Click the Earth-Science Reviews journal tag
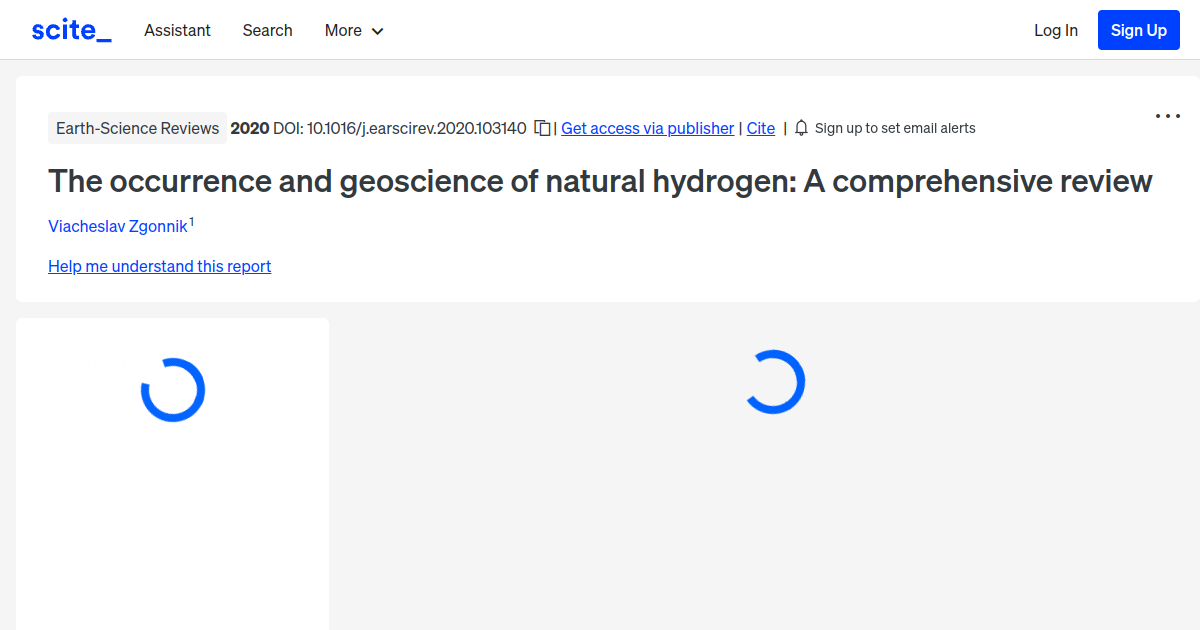 click(x=137, y=128)
